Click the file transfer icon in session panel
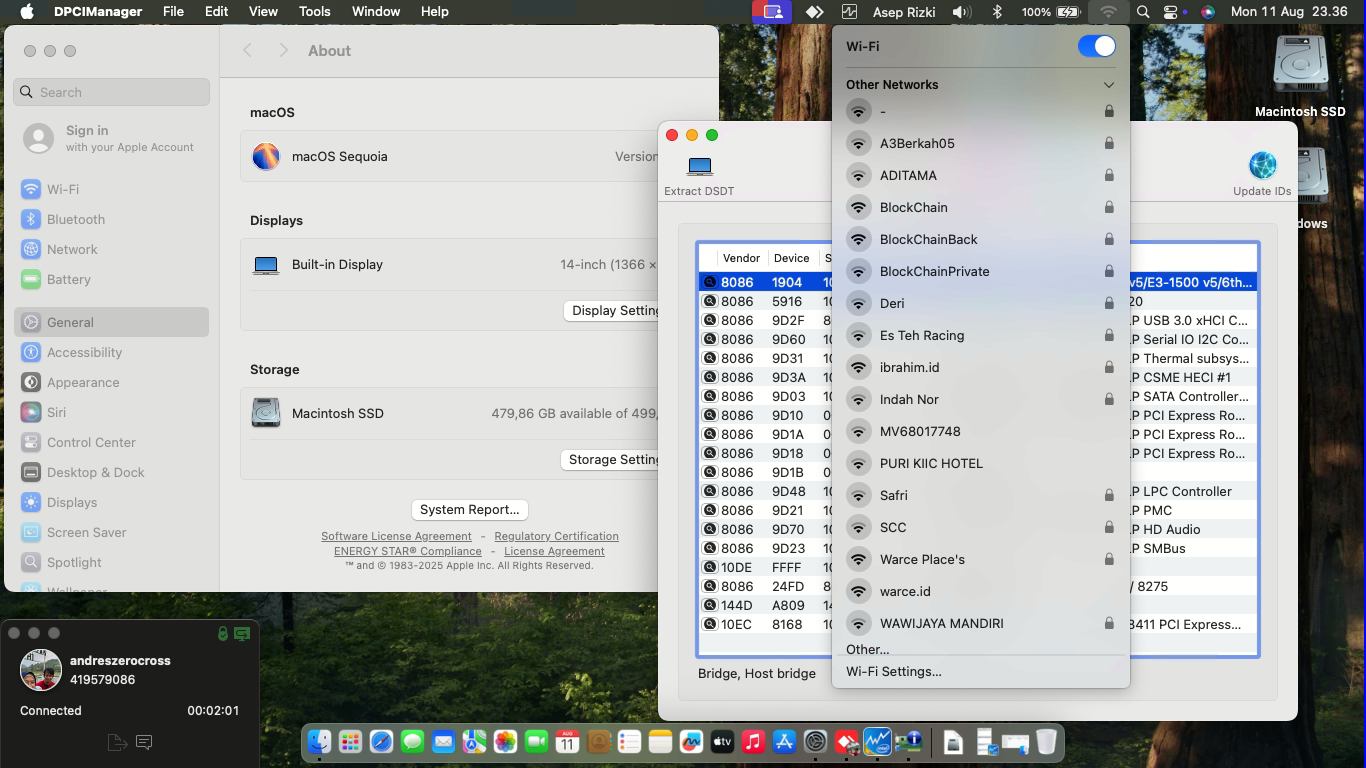This screenshot has height=768, width=1366. click(x=117, y=742)
